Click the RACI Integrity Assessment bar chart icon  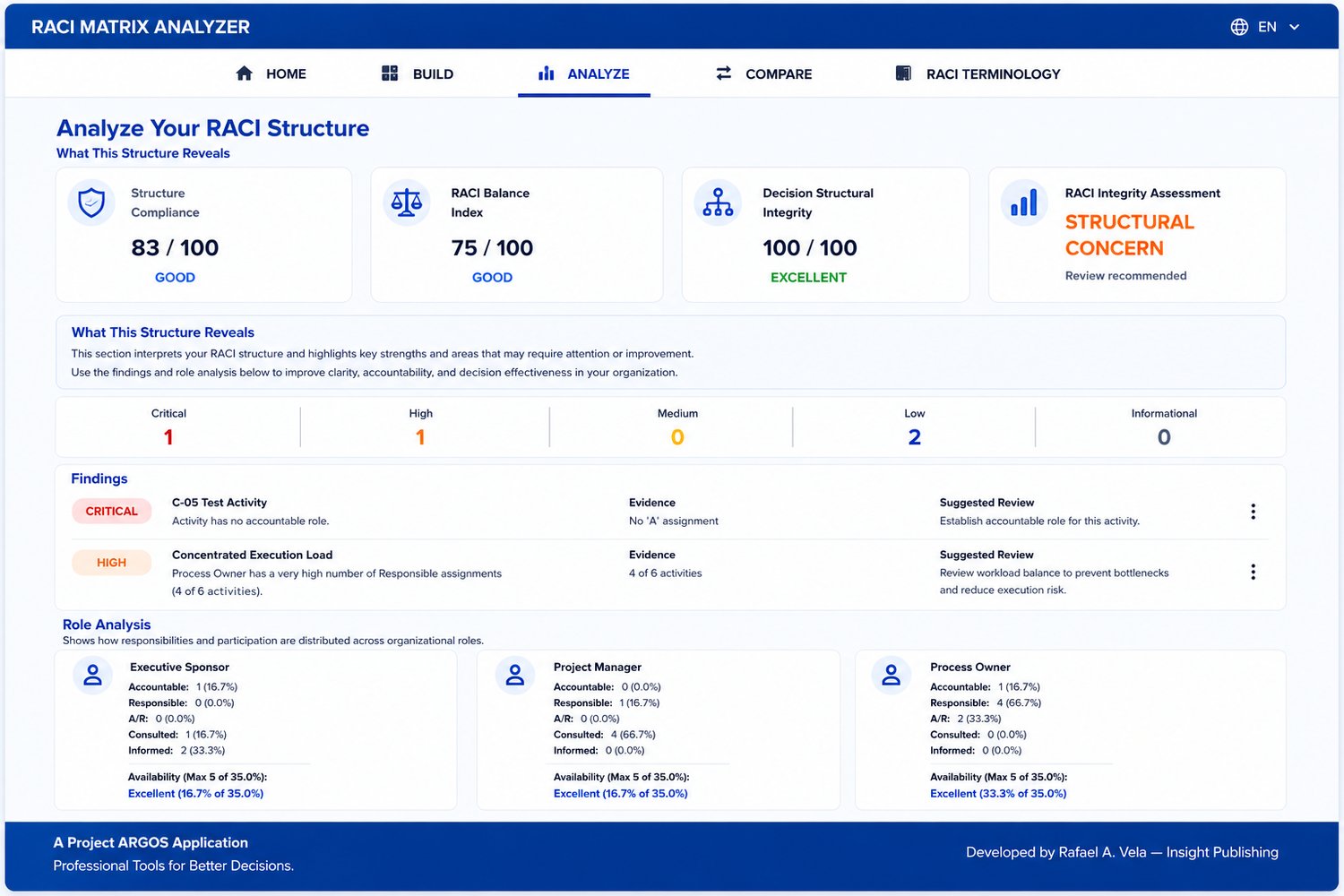click(x=1024, y=202)
